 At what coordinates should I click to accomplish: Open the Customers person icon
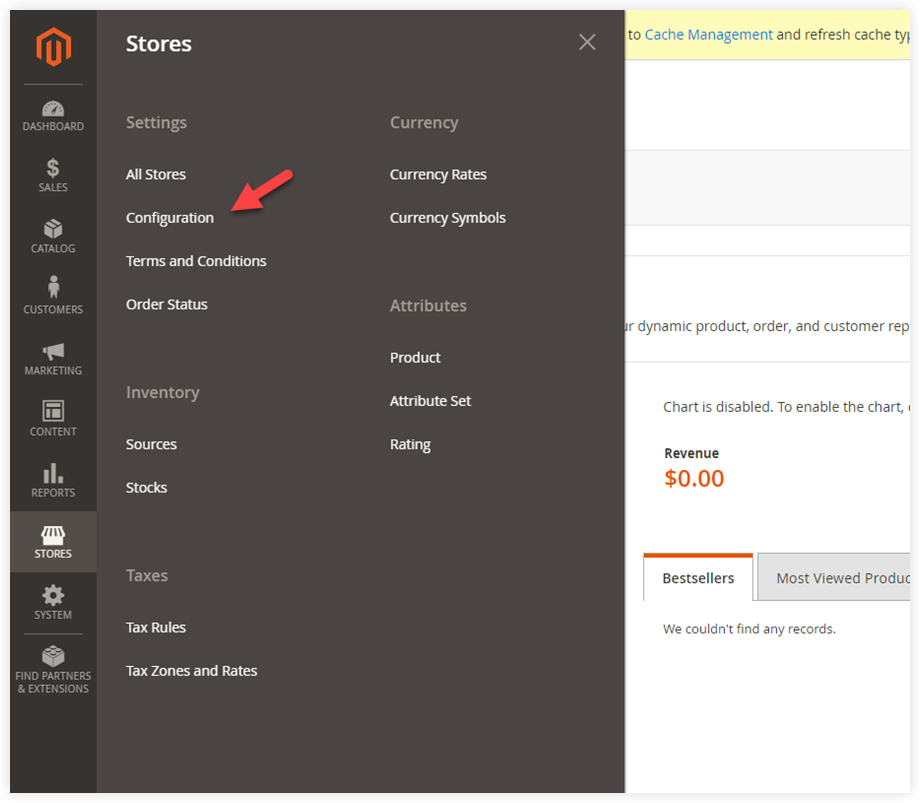click(53, 287)
